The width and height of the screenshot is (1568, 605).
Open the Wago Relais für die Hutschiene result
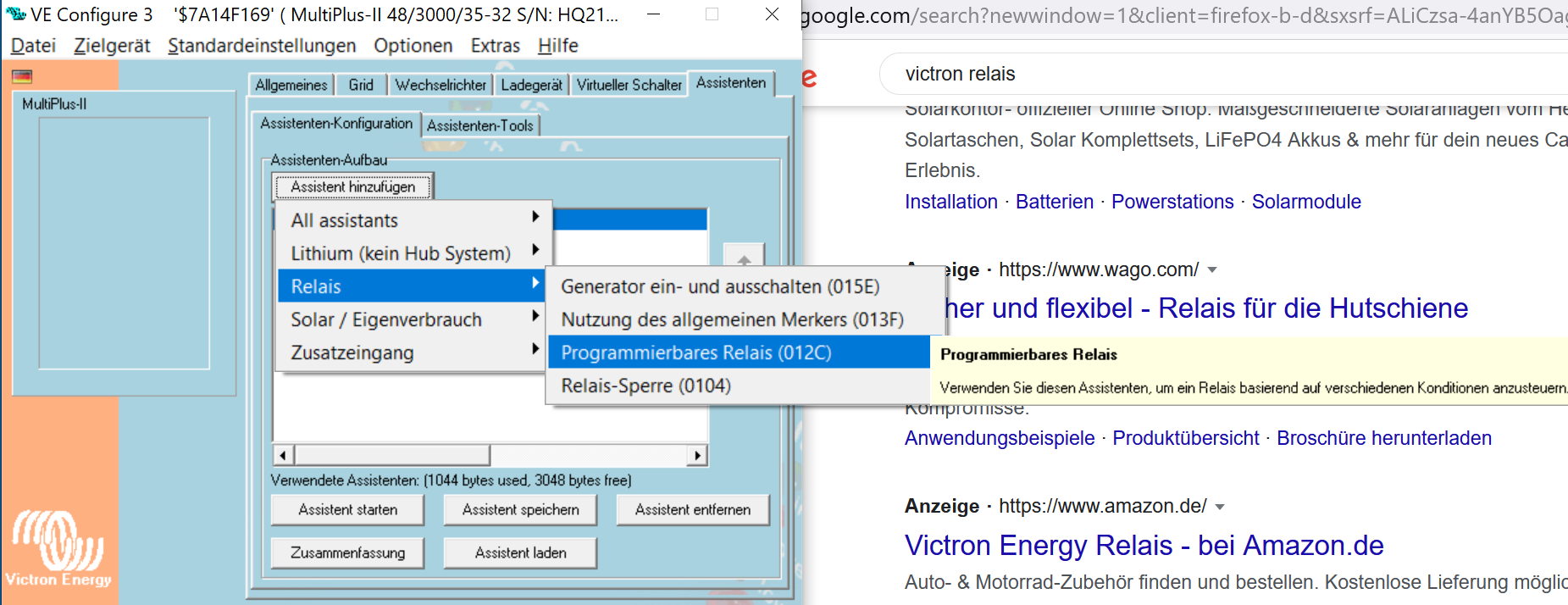(1206, 308)
